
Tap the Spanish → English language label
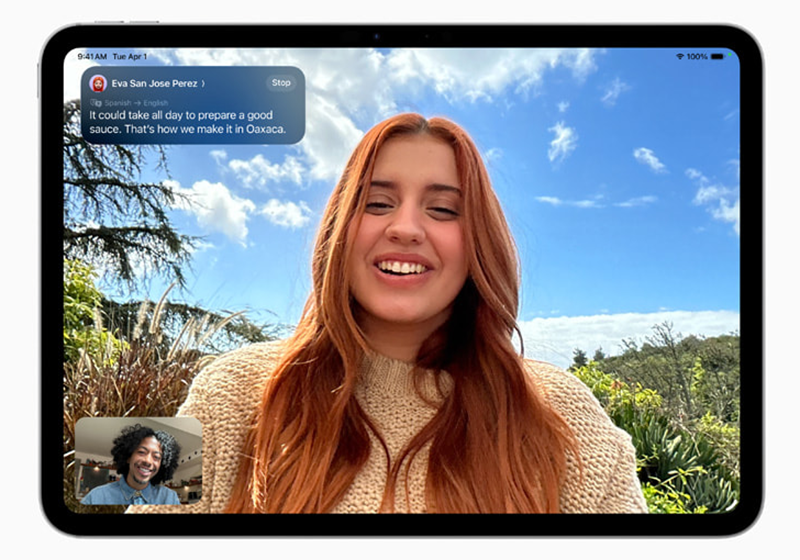(136, 103)
